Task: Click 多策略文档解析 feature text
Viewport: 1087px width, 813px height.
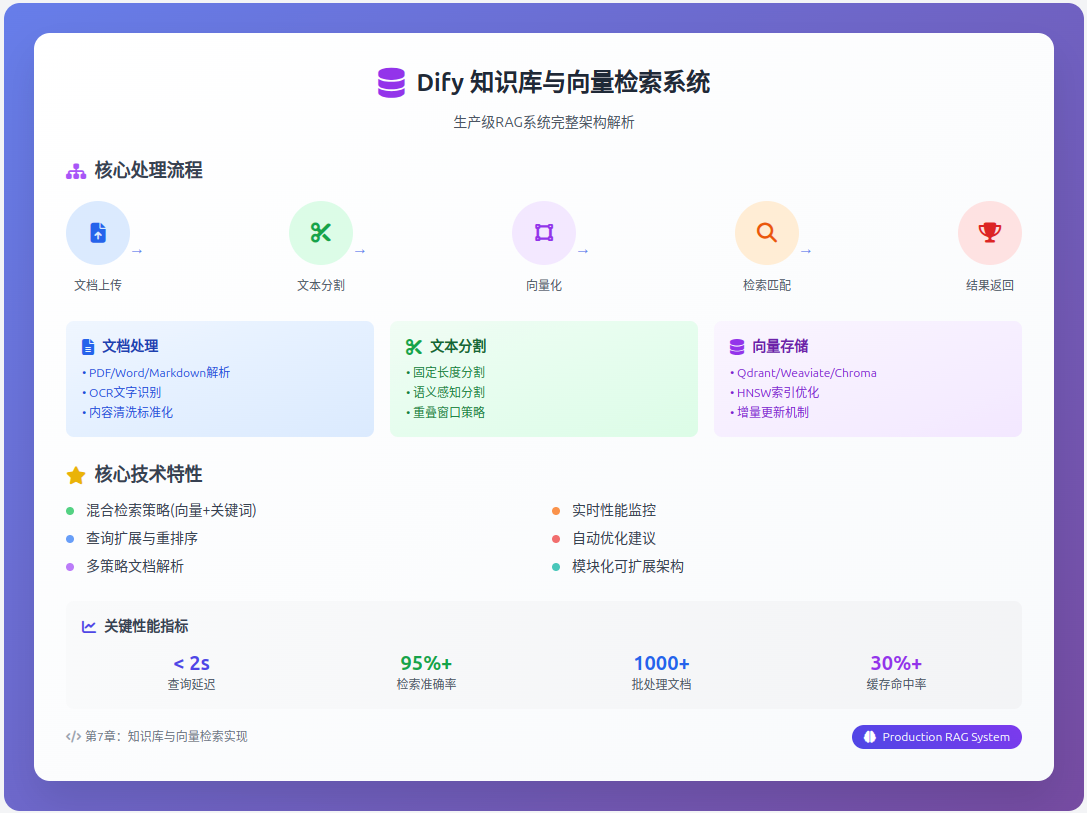Action: [x=134, y=567]
